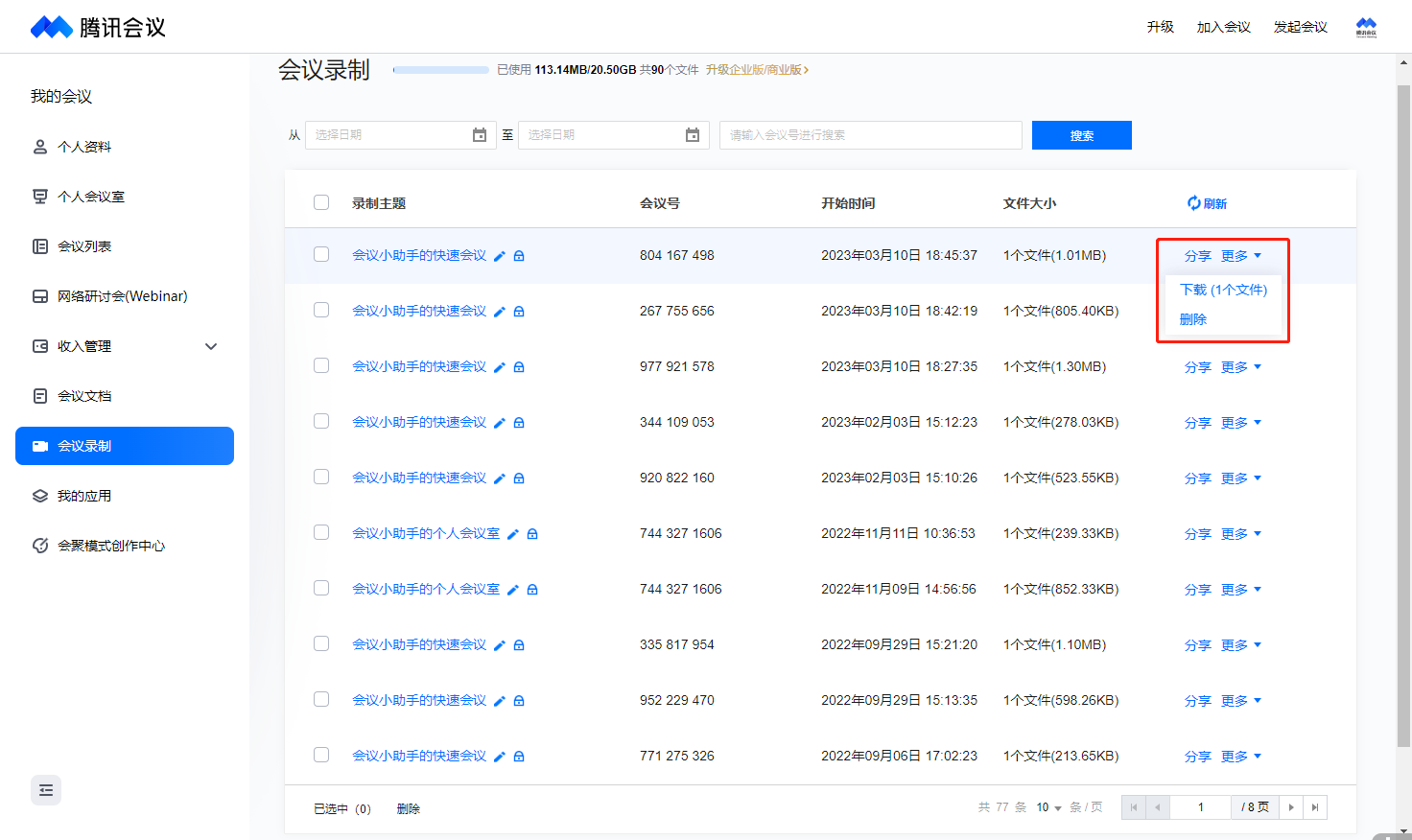The image size is (1412, 840).
Task: Open 更多 menu for meeting 335 817 954
Action: click(x=1241, y=645)
